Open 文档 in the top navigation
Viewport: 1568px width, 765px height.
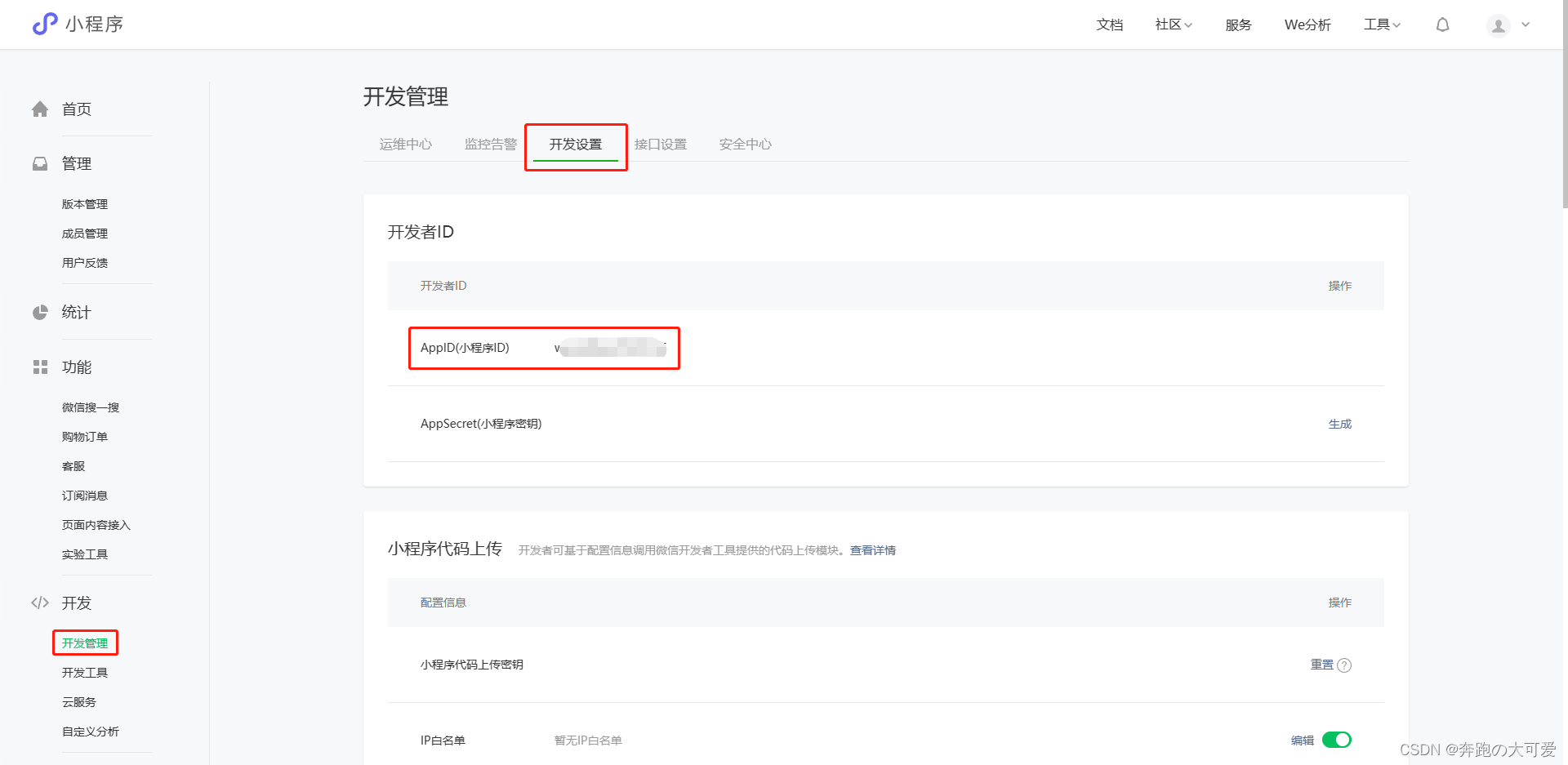[x=1110, y=24]
